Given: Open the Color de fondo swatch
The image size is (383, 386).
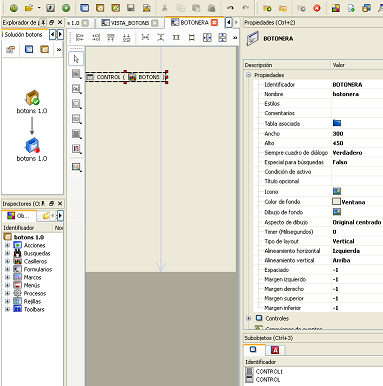Looking at the screenshot, I should (336, 201).
